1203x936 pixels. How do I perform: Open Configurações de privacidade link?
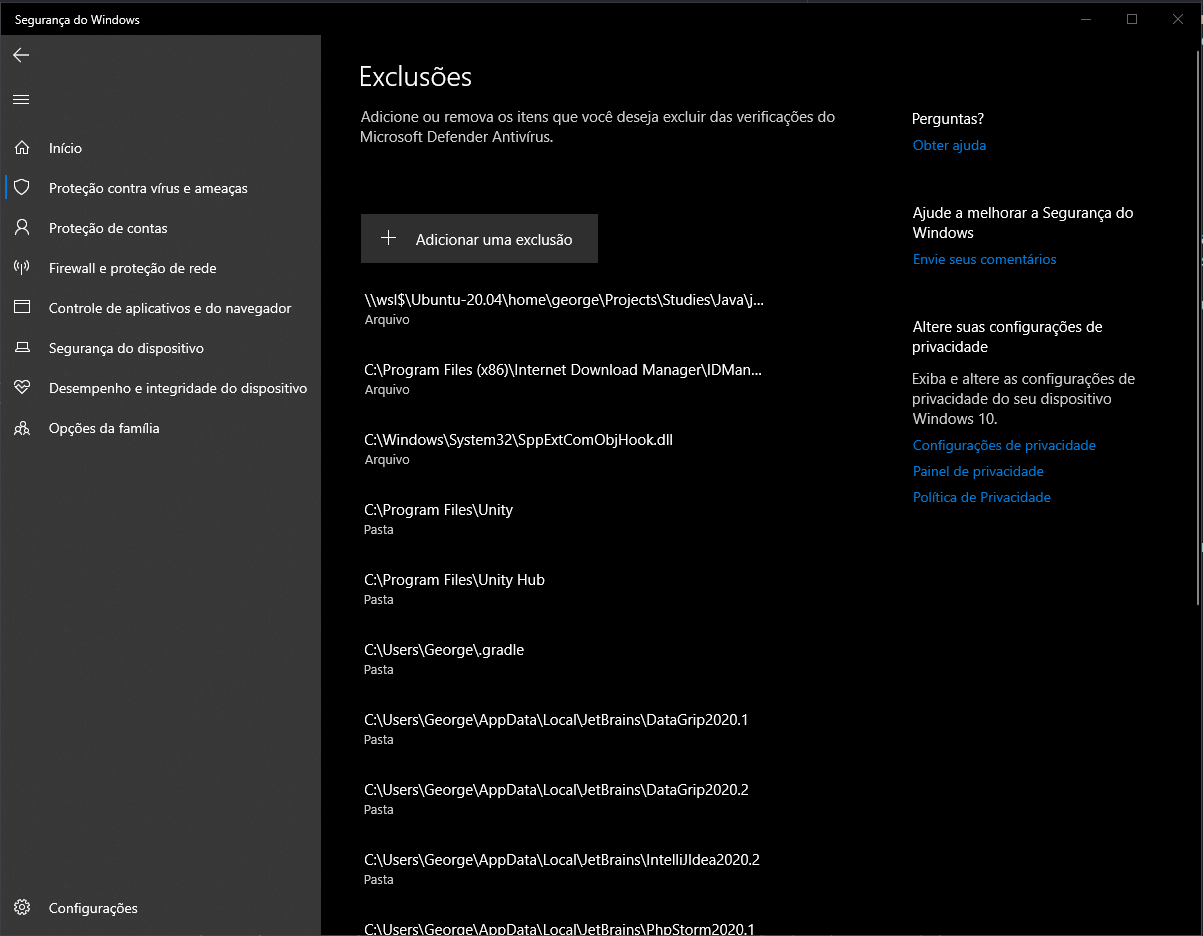[1004, 445]
